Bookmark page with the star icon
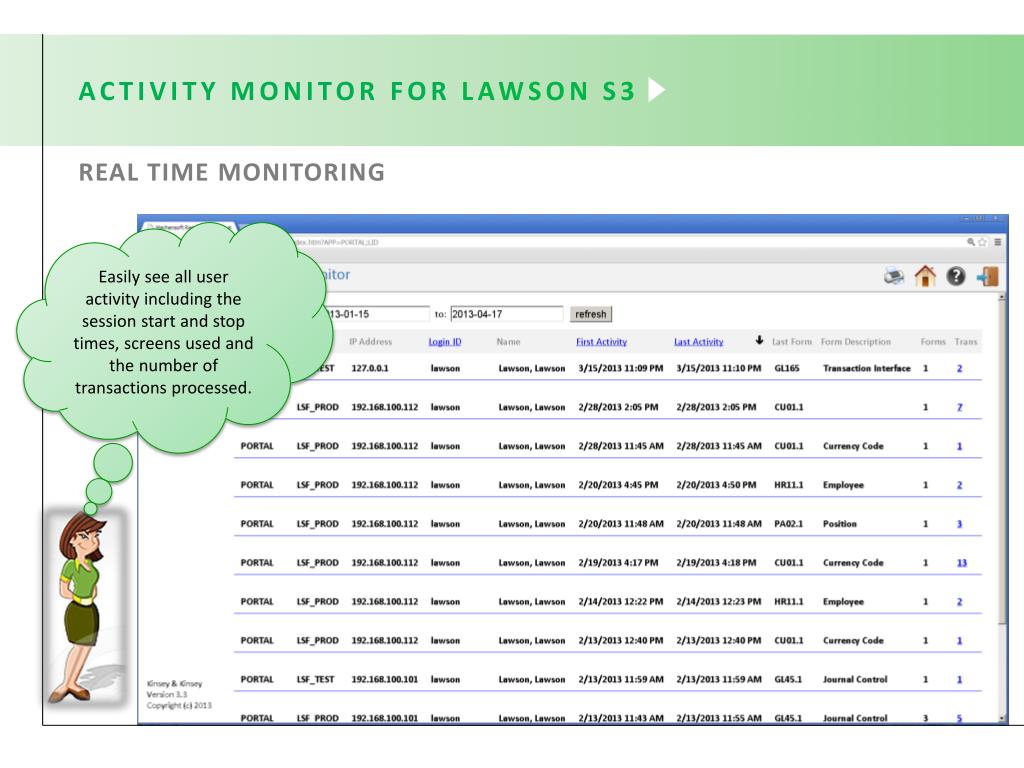Image resolution: width=1024 pixels, height=768 pixels. (982, 242)
